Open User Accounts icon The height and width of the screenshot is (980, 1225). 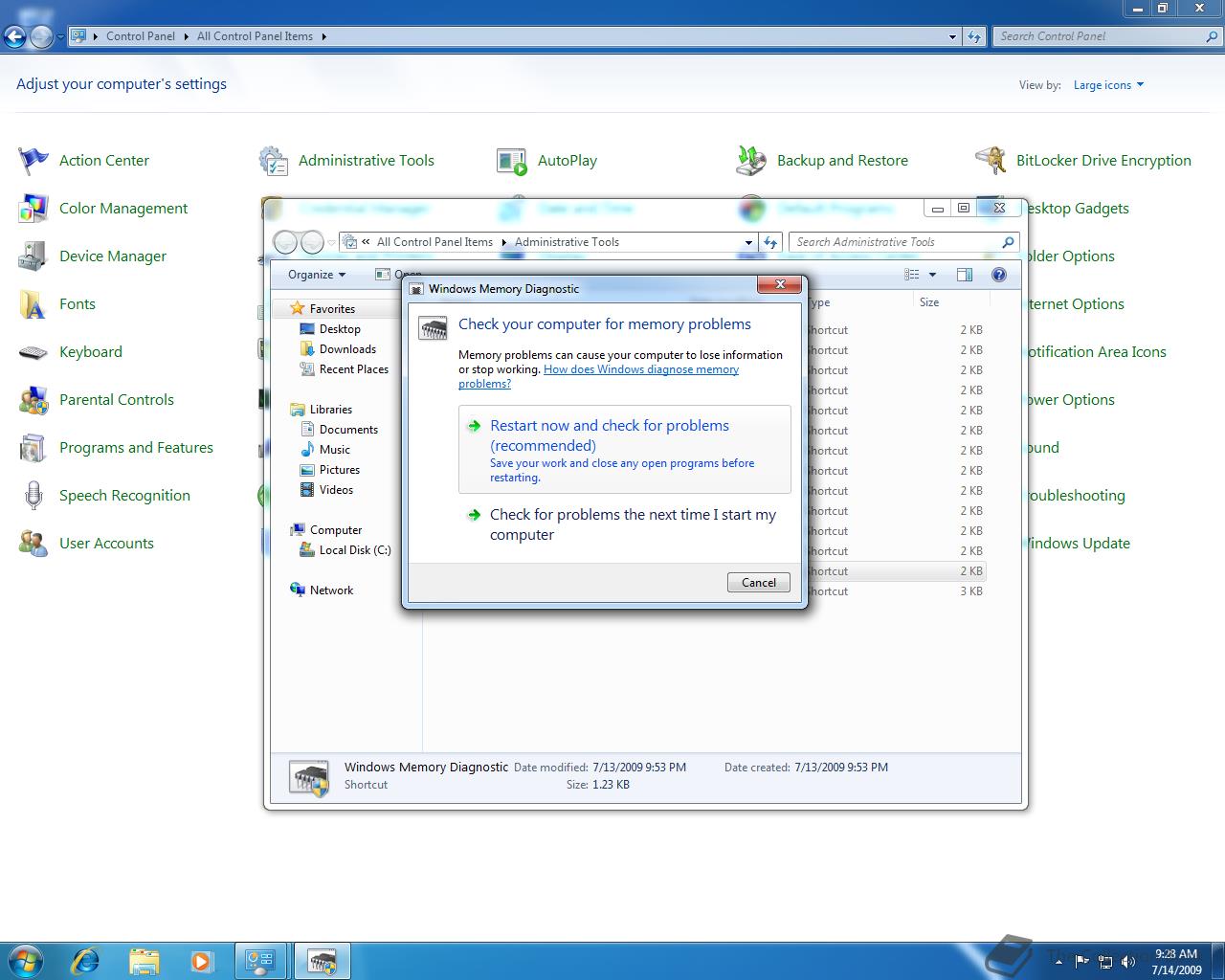[x=33, y=544]
